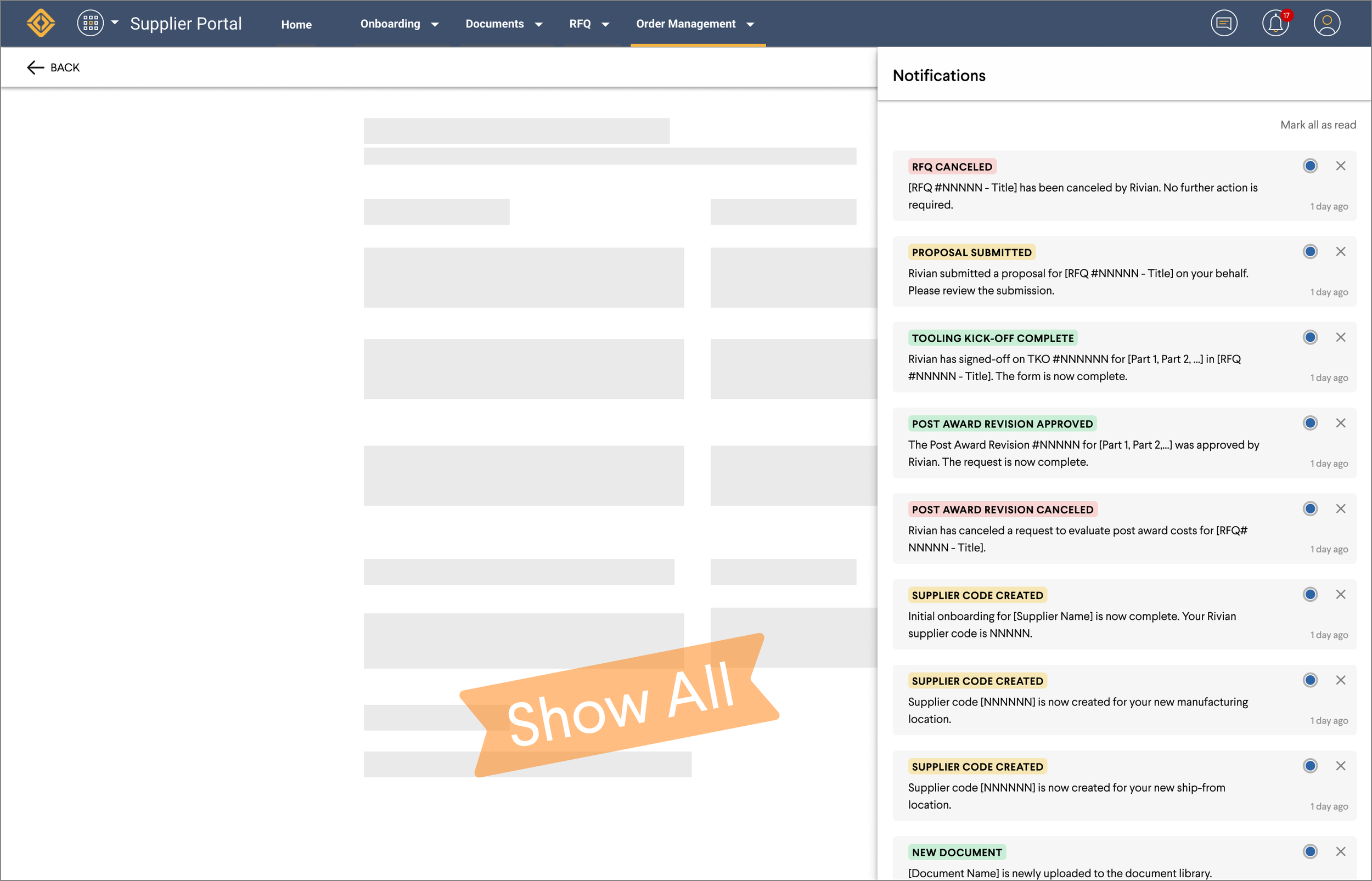The image size is (1372, 881).
Task: Expand the Documents dropdown menu
Action: pyautogui.click(x=503, y=24)
